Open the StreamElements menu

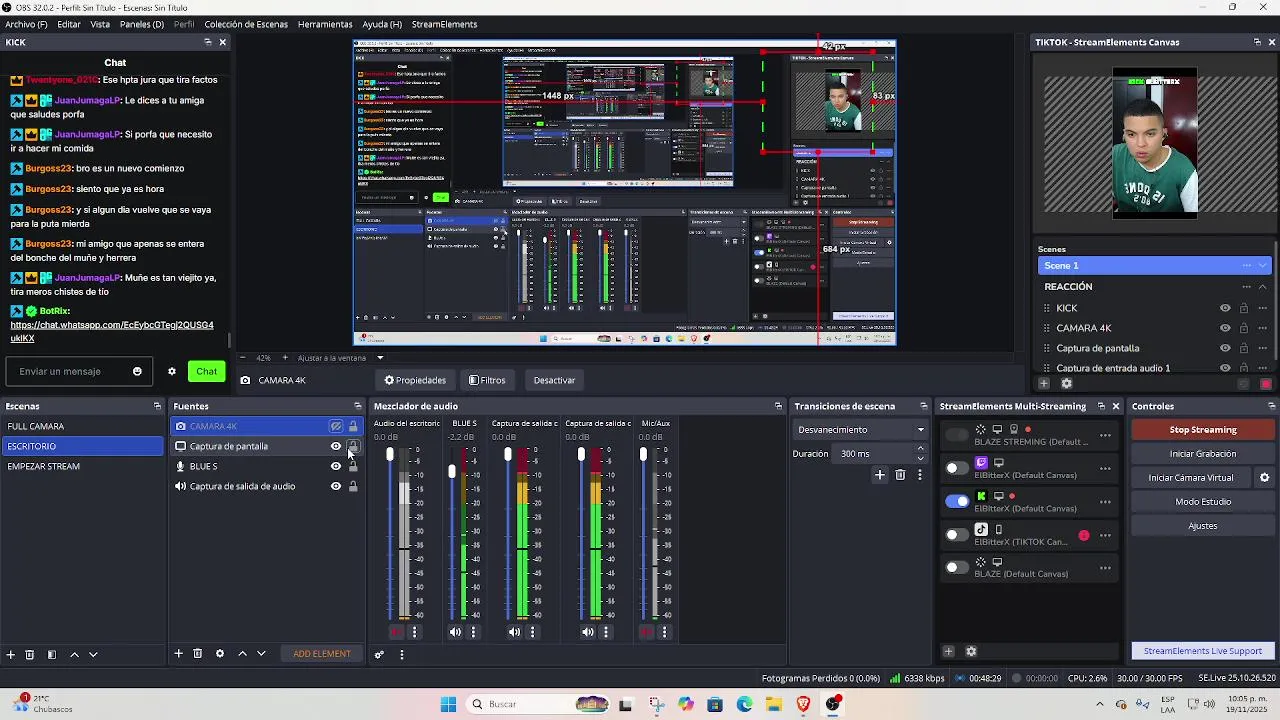pyautogui.click(x=444, y=24)
